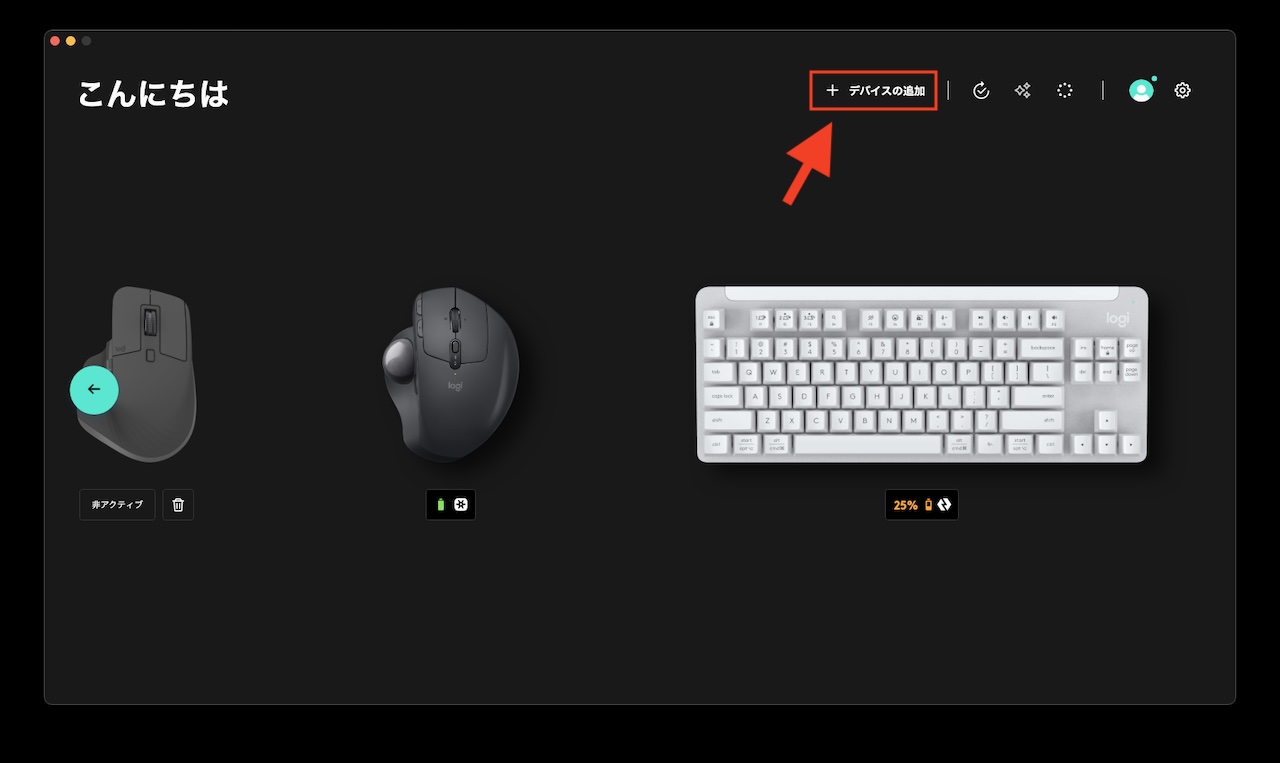The width and height of the screenshot is (1280, 763).
Task: Select the MX Master mouse device image
Action: tap(138, 374)
